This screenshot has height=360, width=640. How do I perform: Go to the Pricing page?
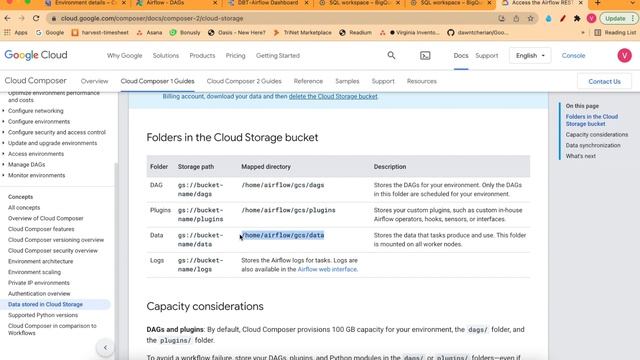pyautogui.click(x=236, y=56)
